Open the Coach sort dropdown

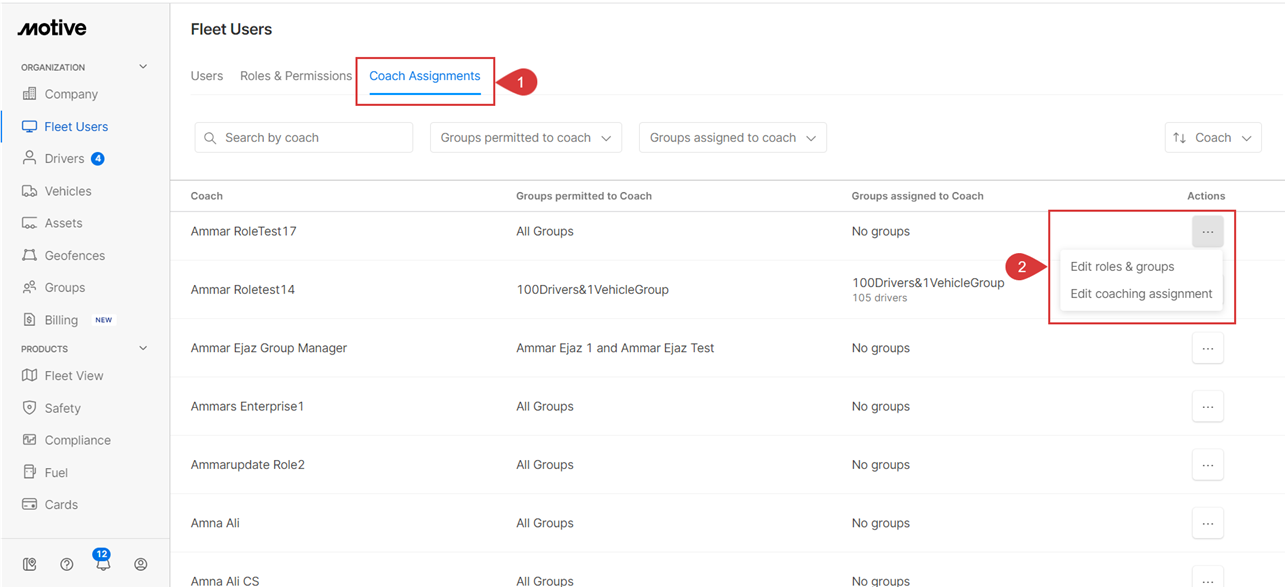click(1212, 138)
